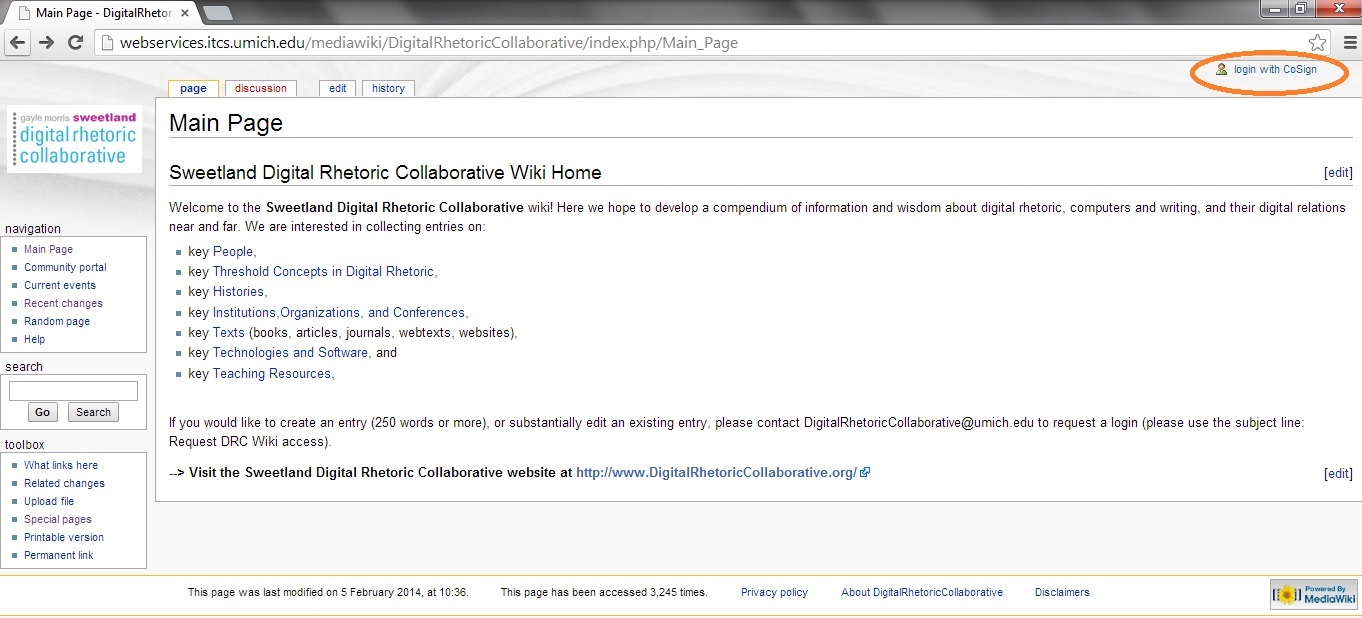The width and height of the screenshot is (1362, 618).
Task: Switch to the discussion tab
Action: (x=261, y=88)
